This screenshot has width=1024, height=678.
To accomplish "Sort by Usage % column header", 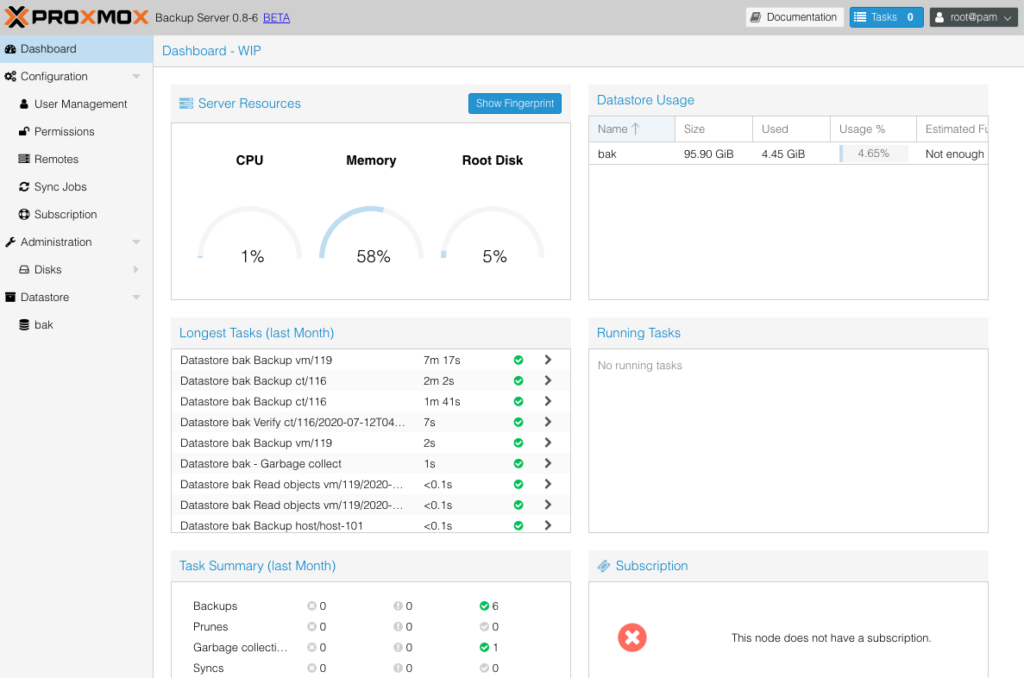I will (x=873, y=129).
